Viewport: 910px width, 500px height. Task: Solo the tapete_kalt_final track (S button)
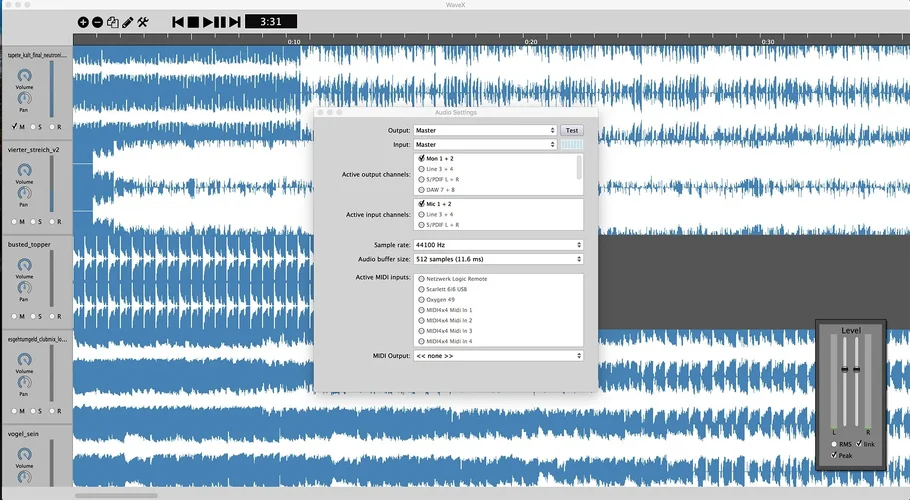(33, 126)
